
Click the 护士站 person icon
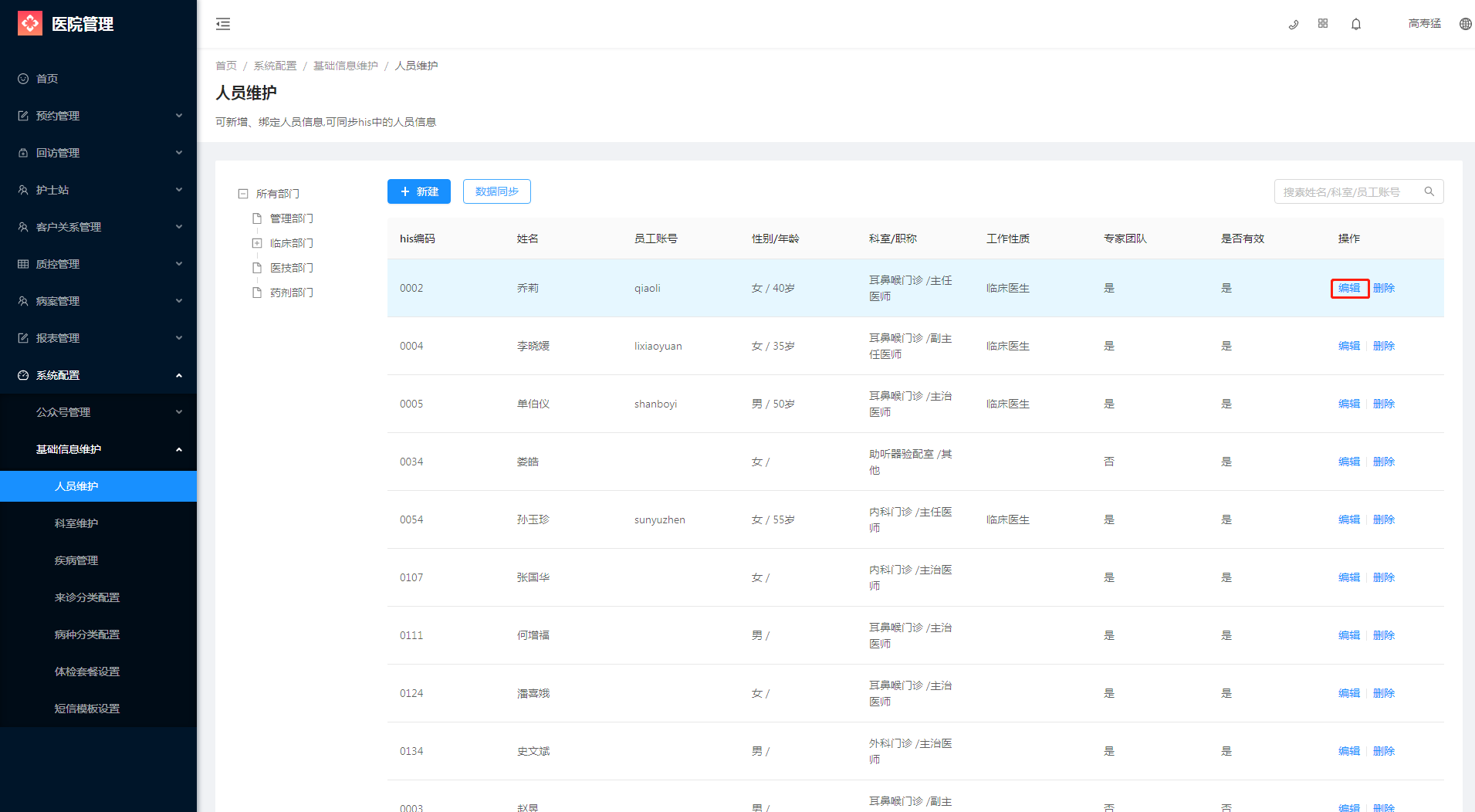(23, 190)
